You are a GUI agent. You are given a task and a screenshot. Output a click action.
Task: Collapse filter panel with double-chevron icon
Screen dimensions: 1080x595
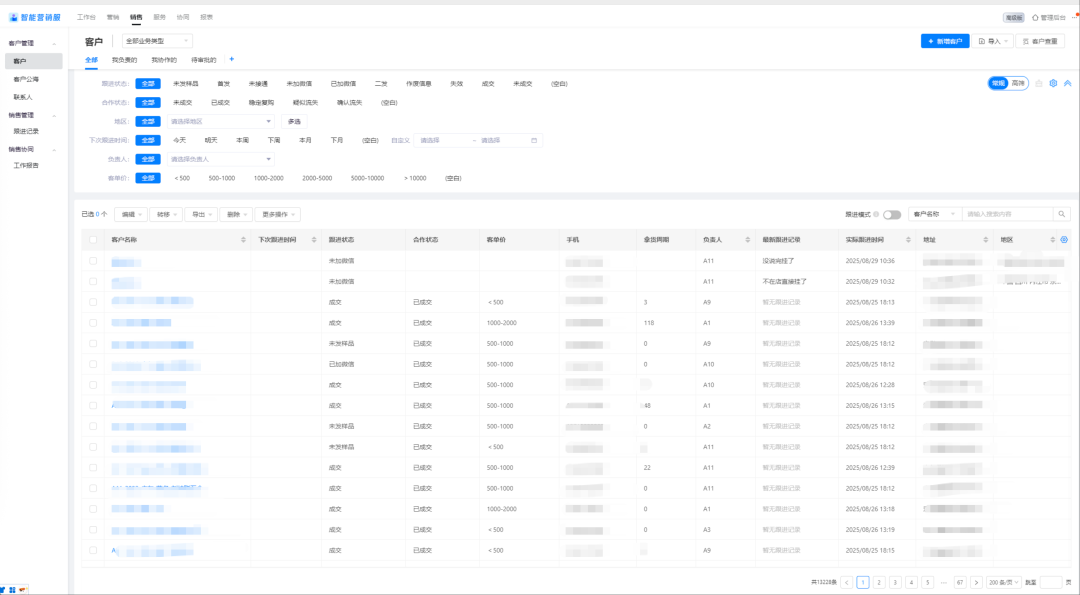[1068, 83]
